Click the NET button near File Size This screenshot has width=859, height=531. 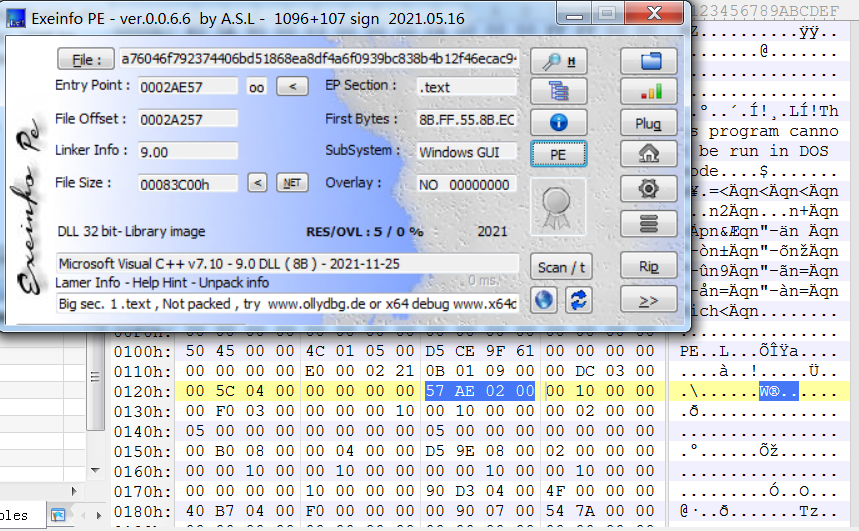click(x=291, y=183)
